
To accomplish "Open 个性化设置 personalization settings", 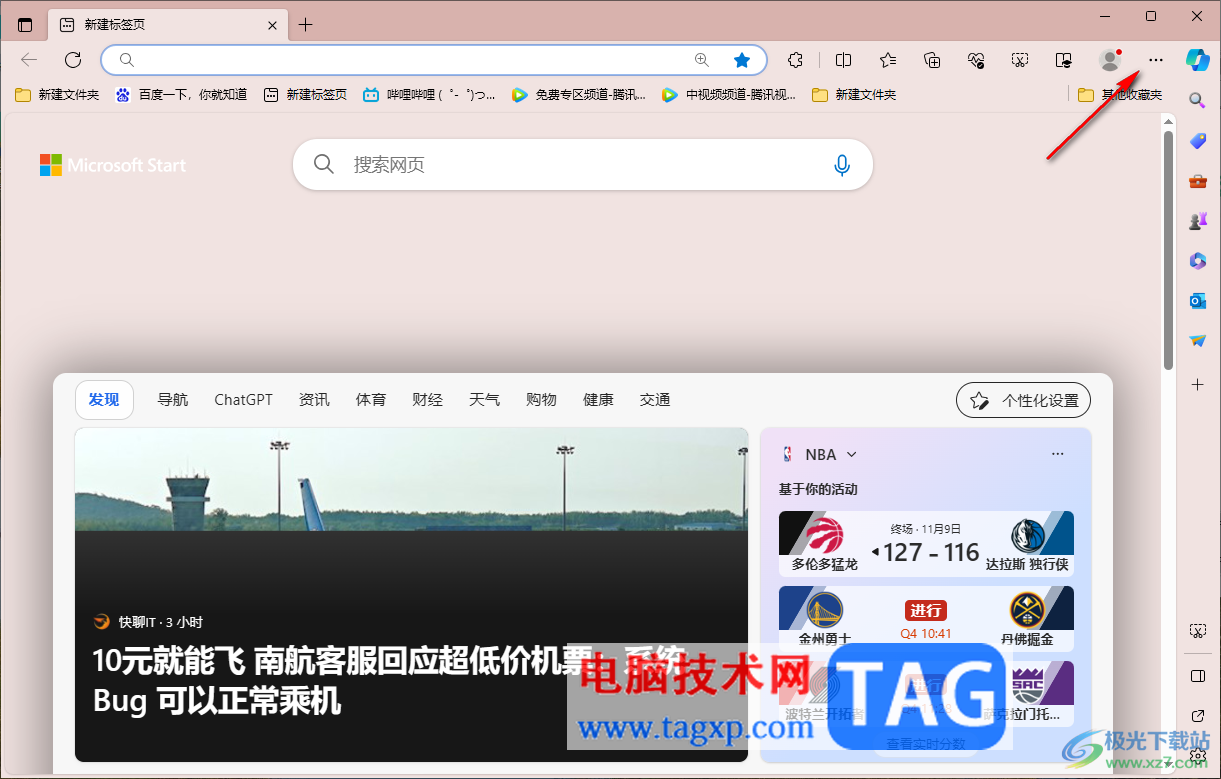I will point(1022,399).
